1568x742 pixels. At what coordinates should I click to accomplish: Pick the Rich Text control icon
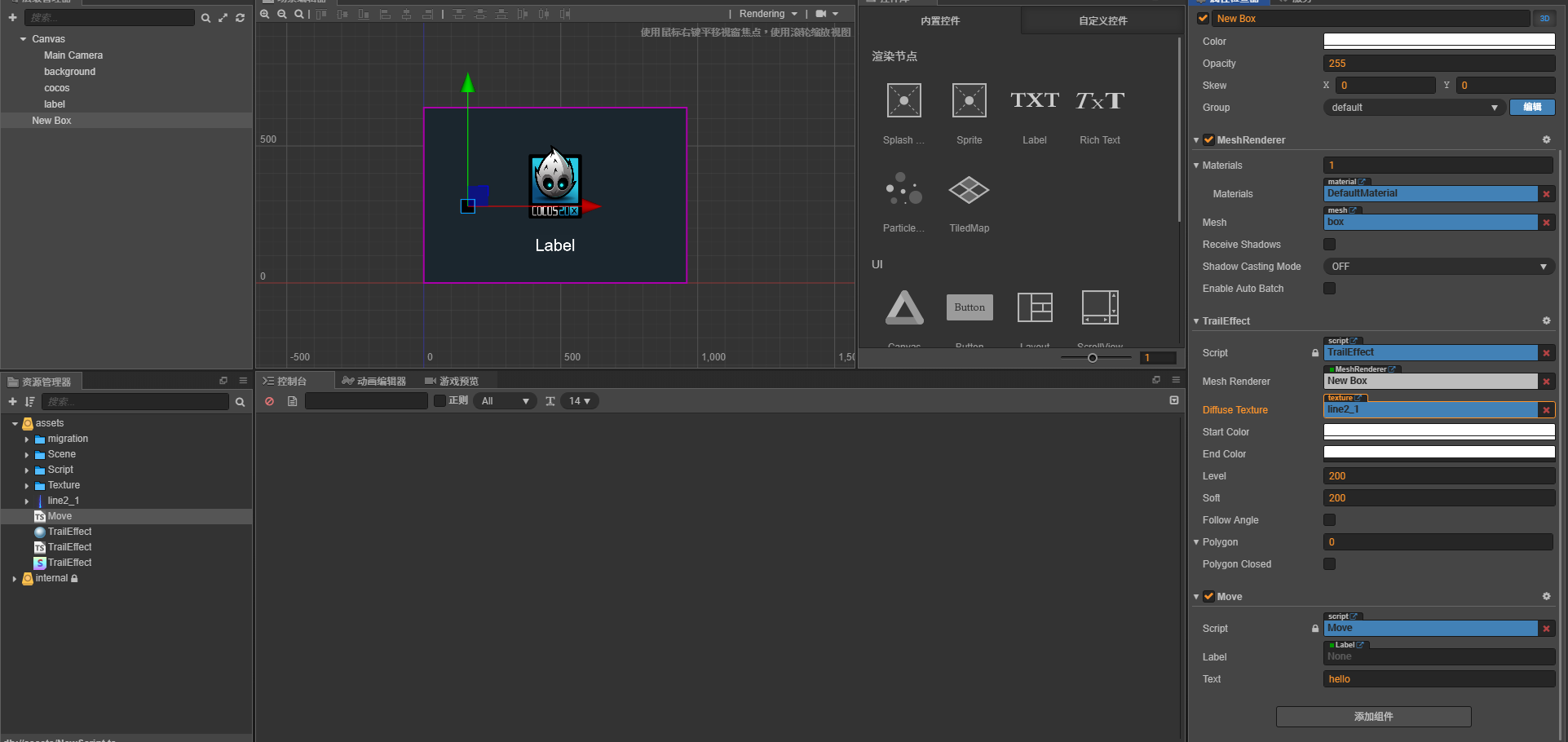tap(1100, 100)
